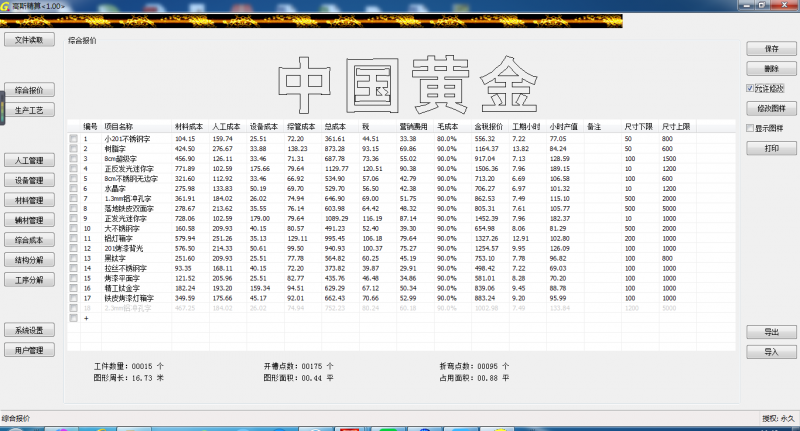This screenshot has width=800, height=431.
Task: Click the 导入 button
Action: (771, 352)
